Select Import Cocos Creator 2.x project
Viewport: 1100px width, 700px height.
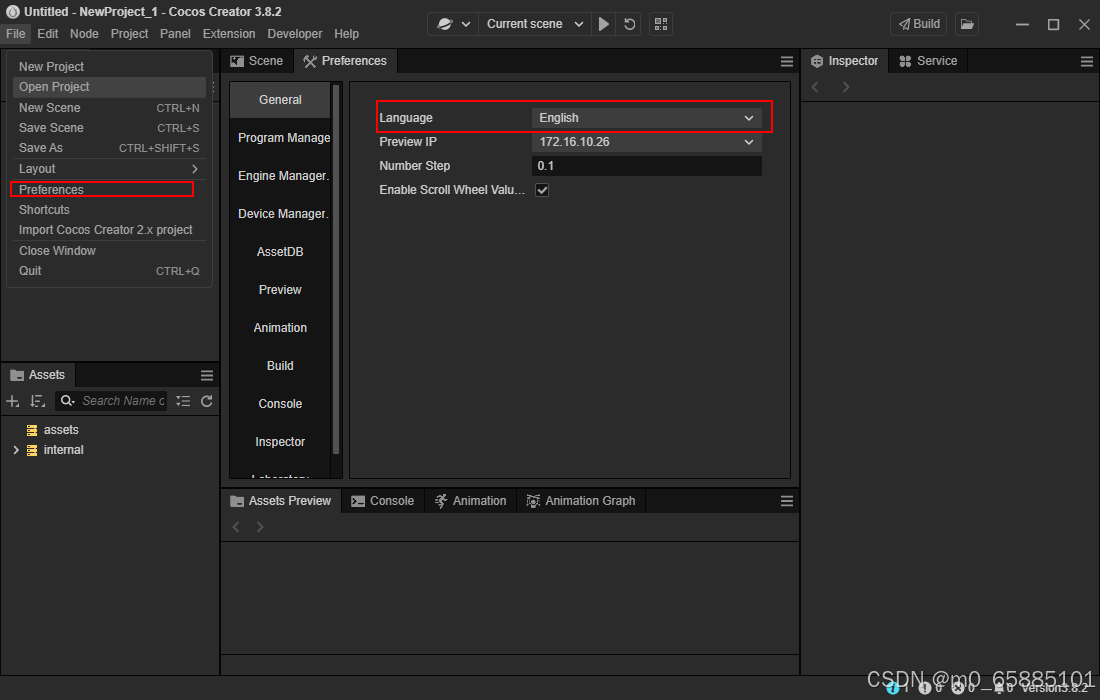point(109,230)
